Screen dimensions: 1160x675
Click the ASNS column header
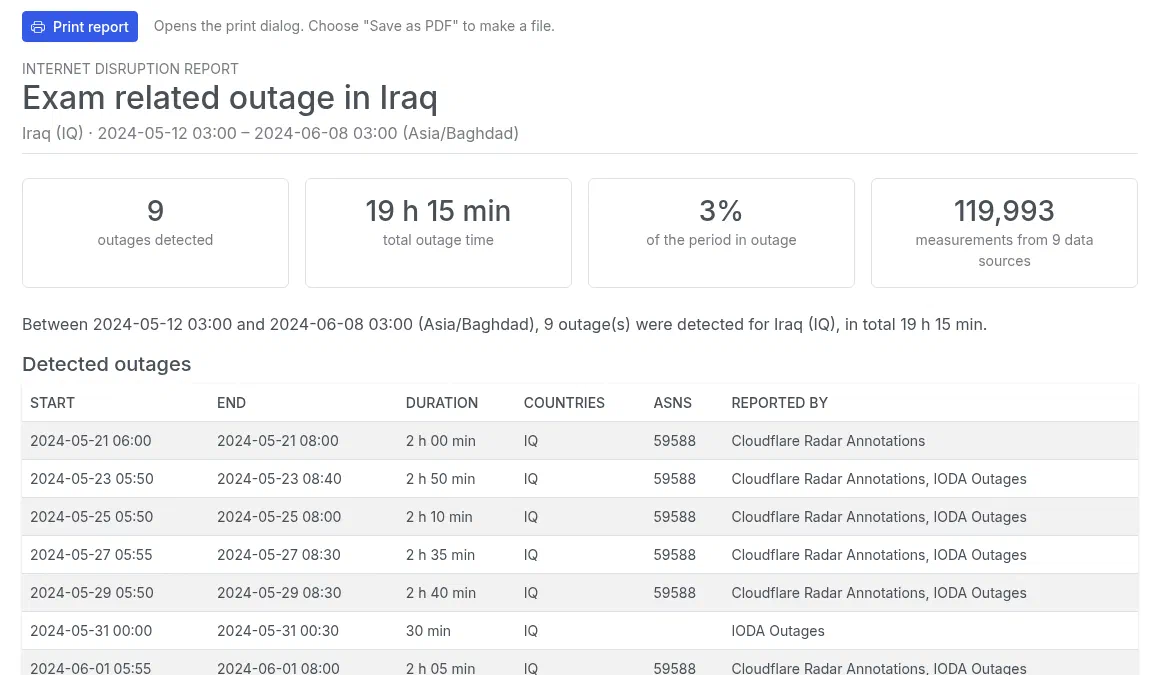point(672,403)
